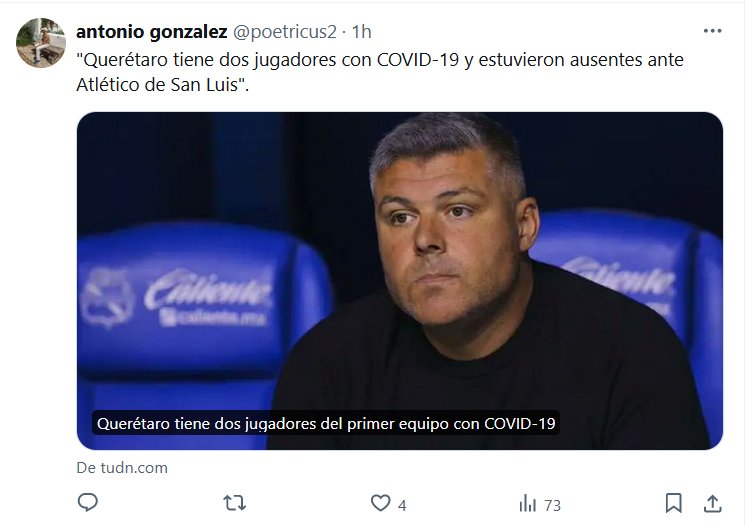Open antonio gonzalez's profile picture
The height and width of the screenshot is (526, 746).
pos(41,43)
